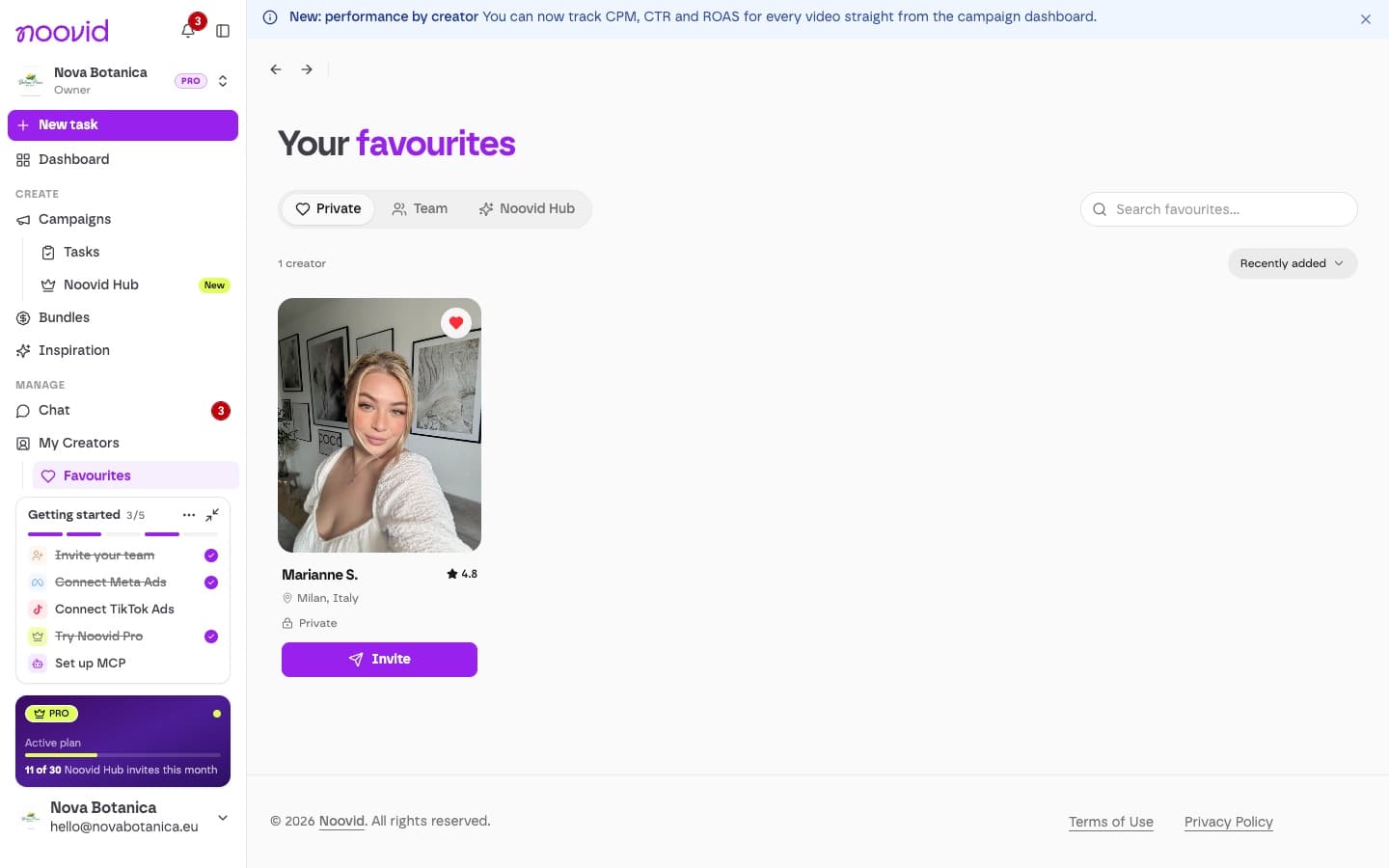Viewport: 1389px width, 868px height.
Task: Open Dashboard from sidebar
Action: pos(123,160)
